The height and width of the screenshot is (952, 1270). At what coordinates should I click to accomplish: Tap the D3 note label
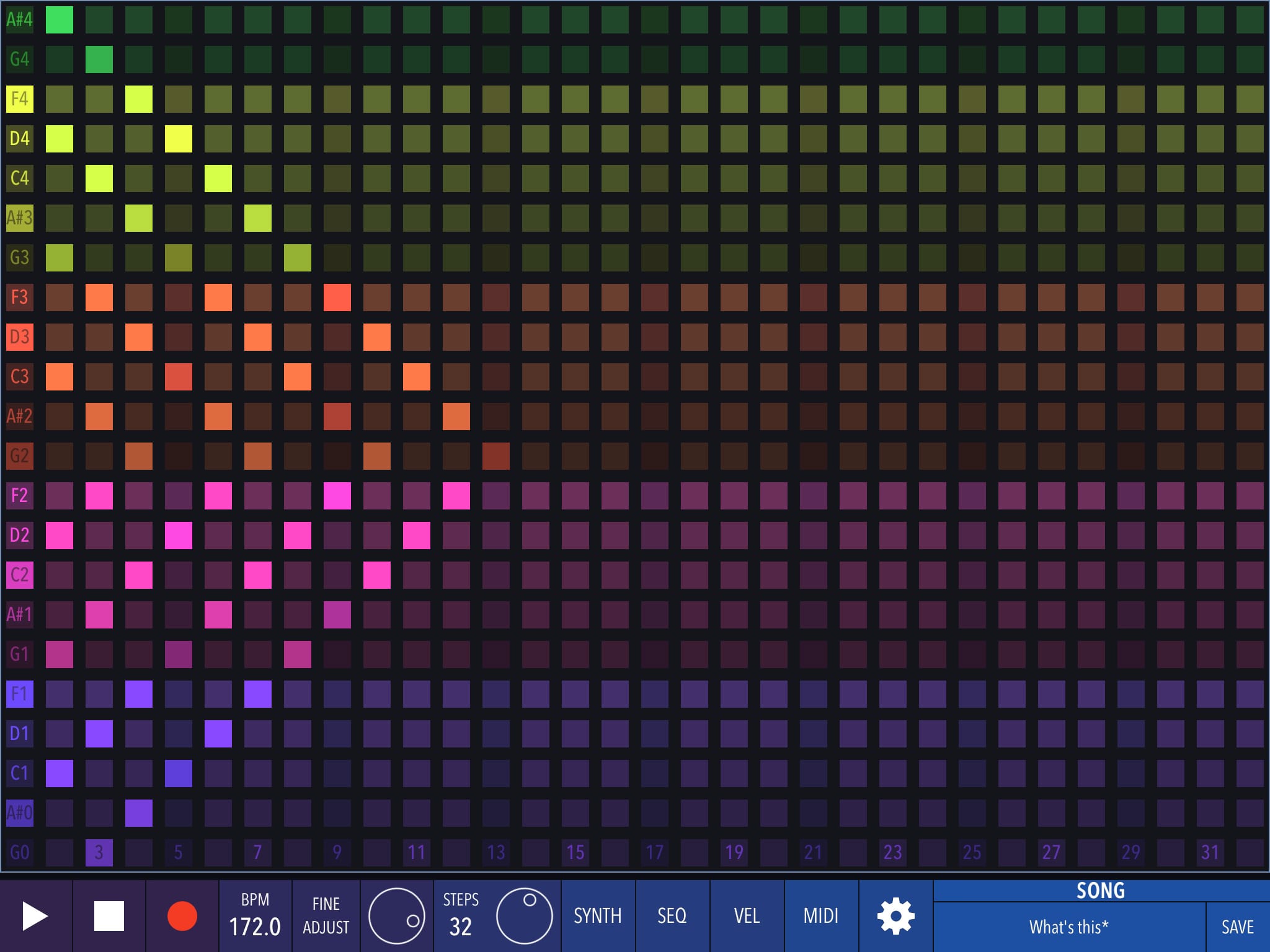click(x=20, y=337)
